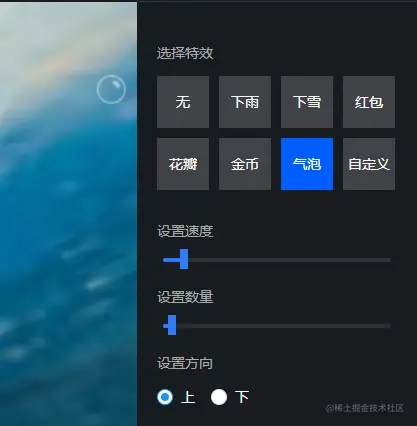Click the speed slider handle

[184, 259]
